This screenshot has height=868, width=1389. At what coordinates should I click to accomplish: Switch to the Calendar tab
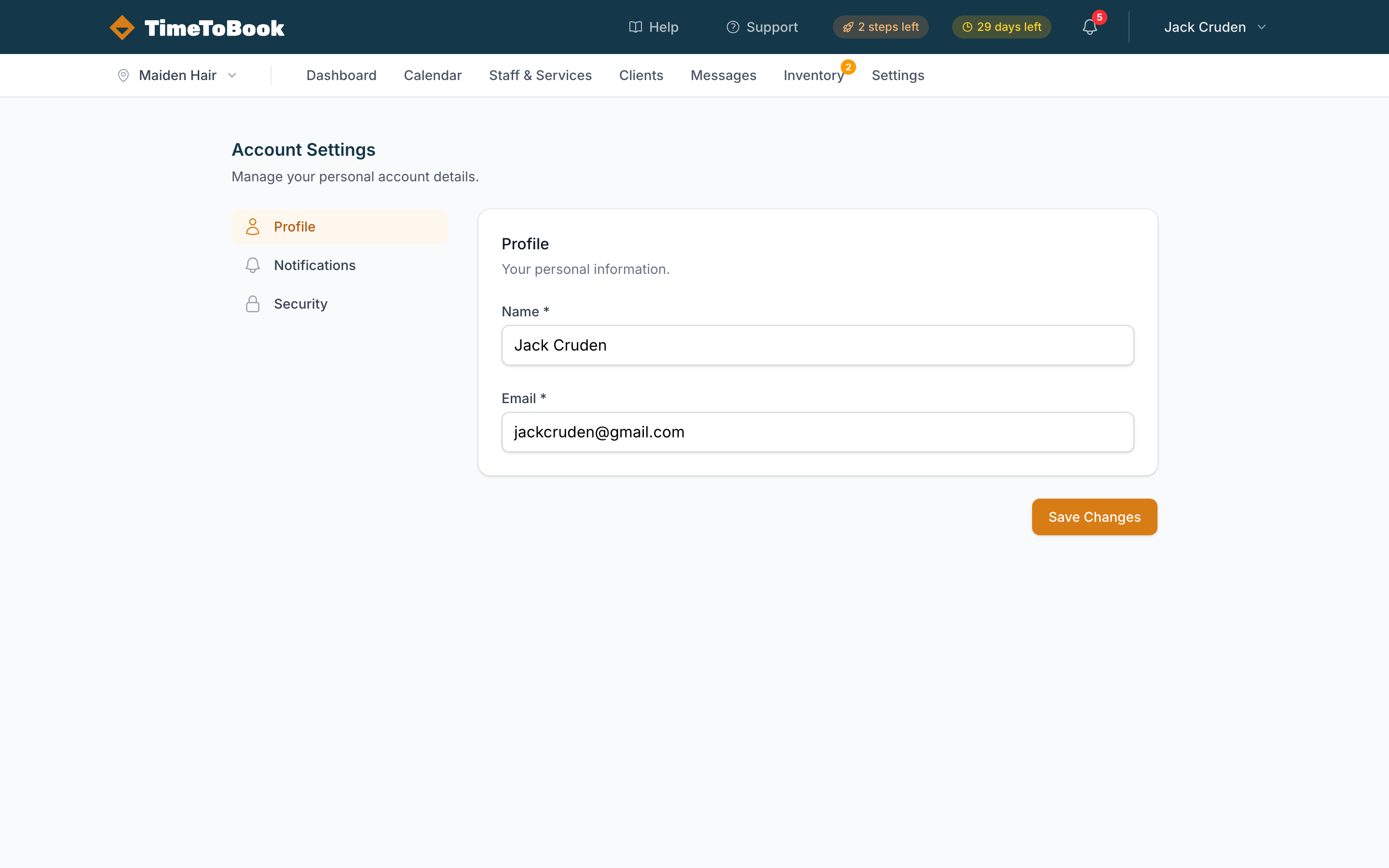pyautogui.click(x=433, y=75)
